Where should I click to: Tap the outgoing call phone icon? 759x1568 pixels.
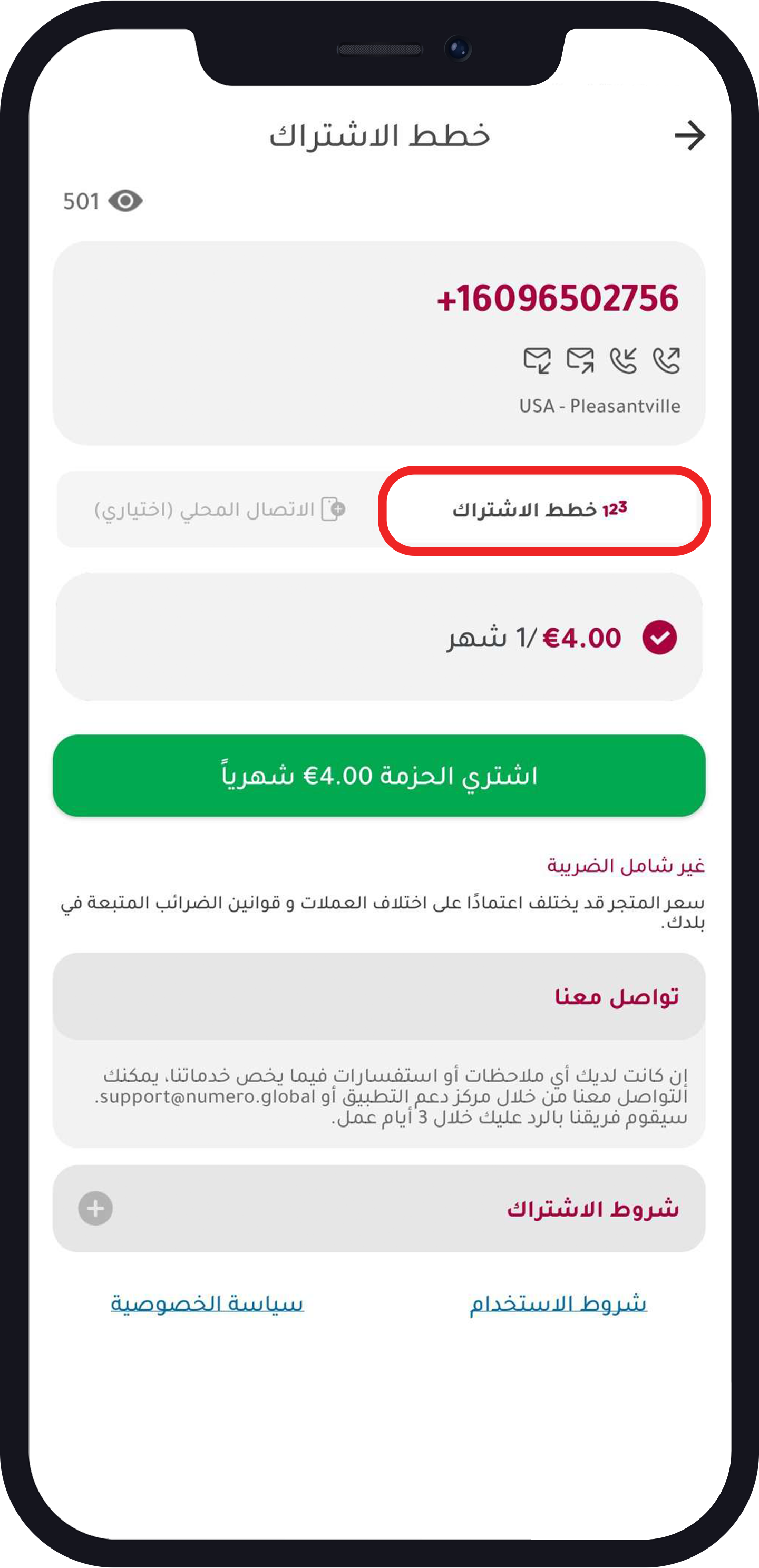pos(666,360)
